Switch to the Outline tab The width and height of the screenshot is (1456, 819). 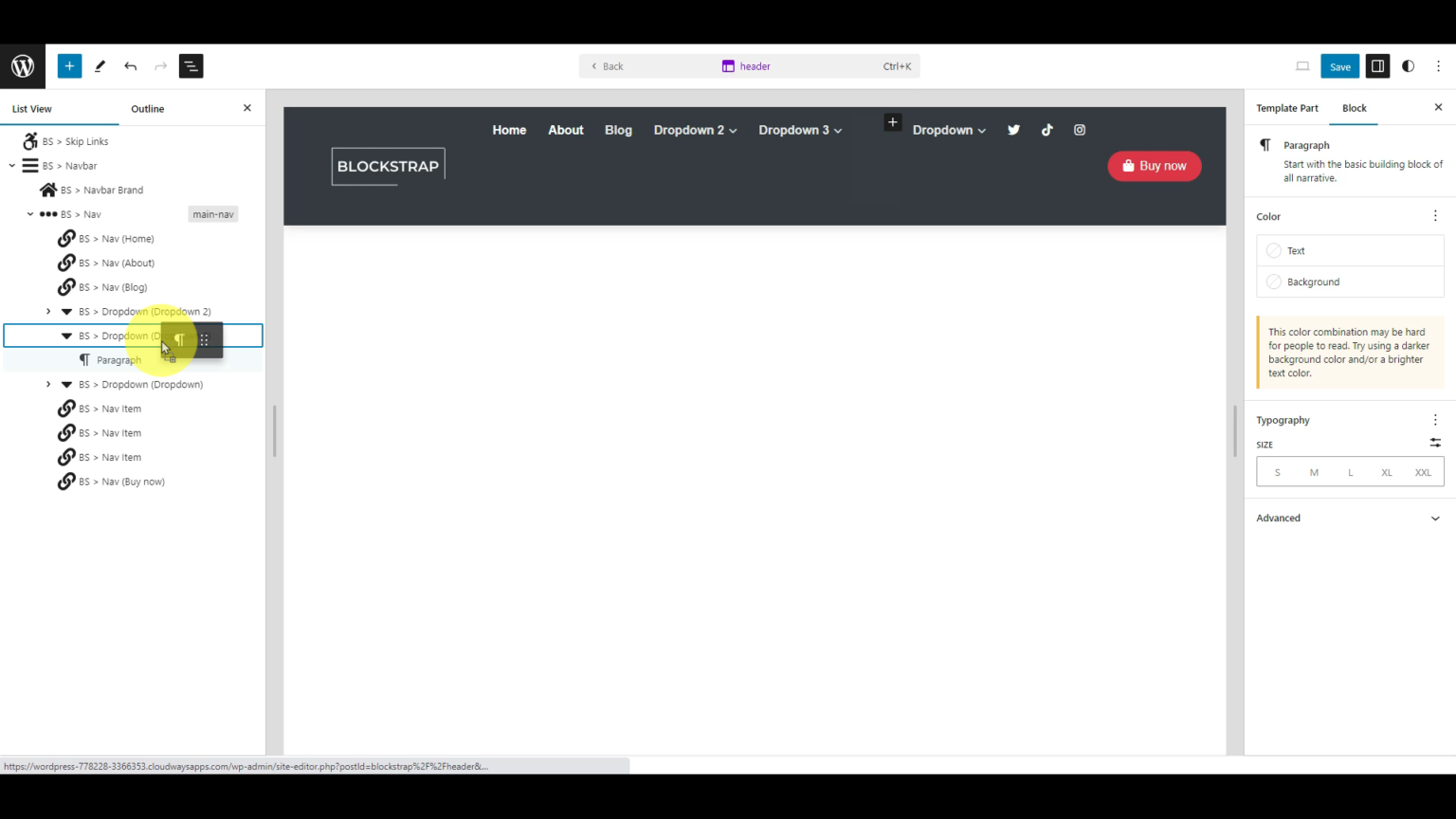(x=147, y=109)
